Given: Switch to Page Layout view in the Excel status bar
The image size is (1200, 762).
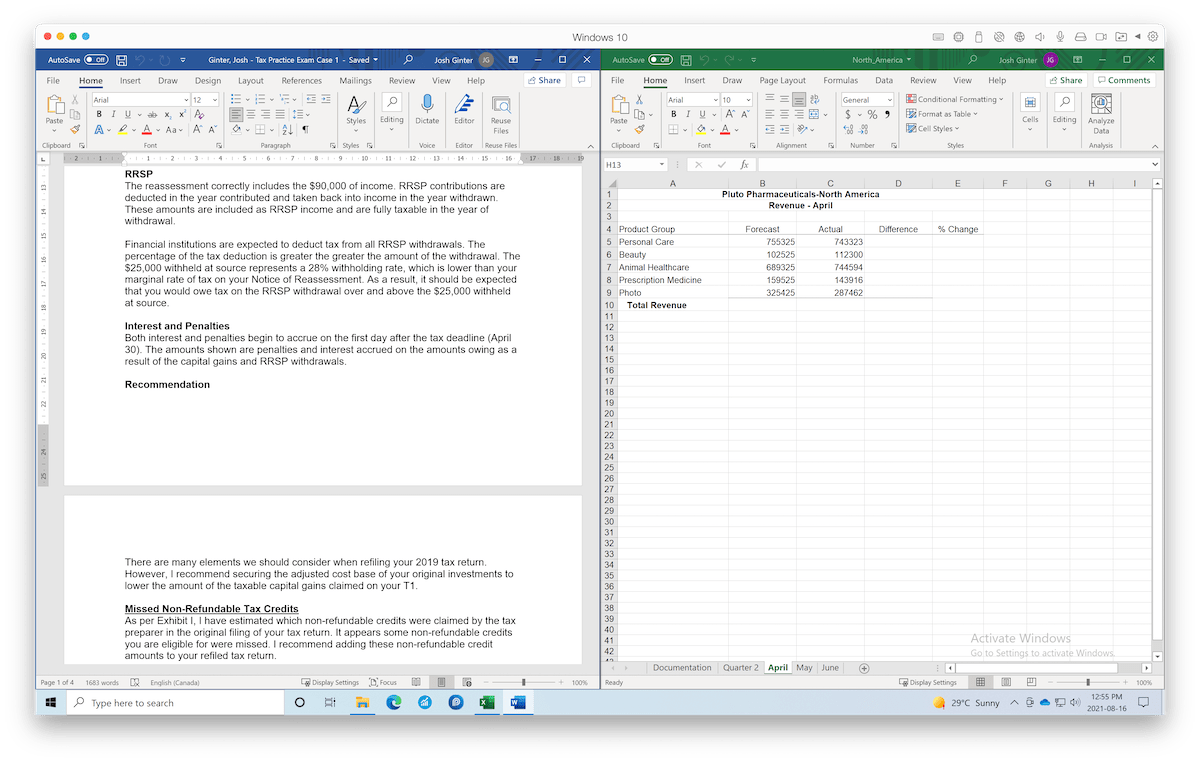Looking at the screenshot, I should click(1004, 682).
